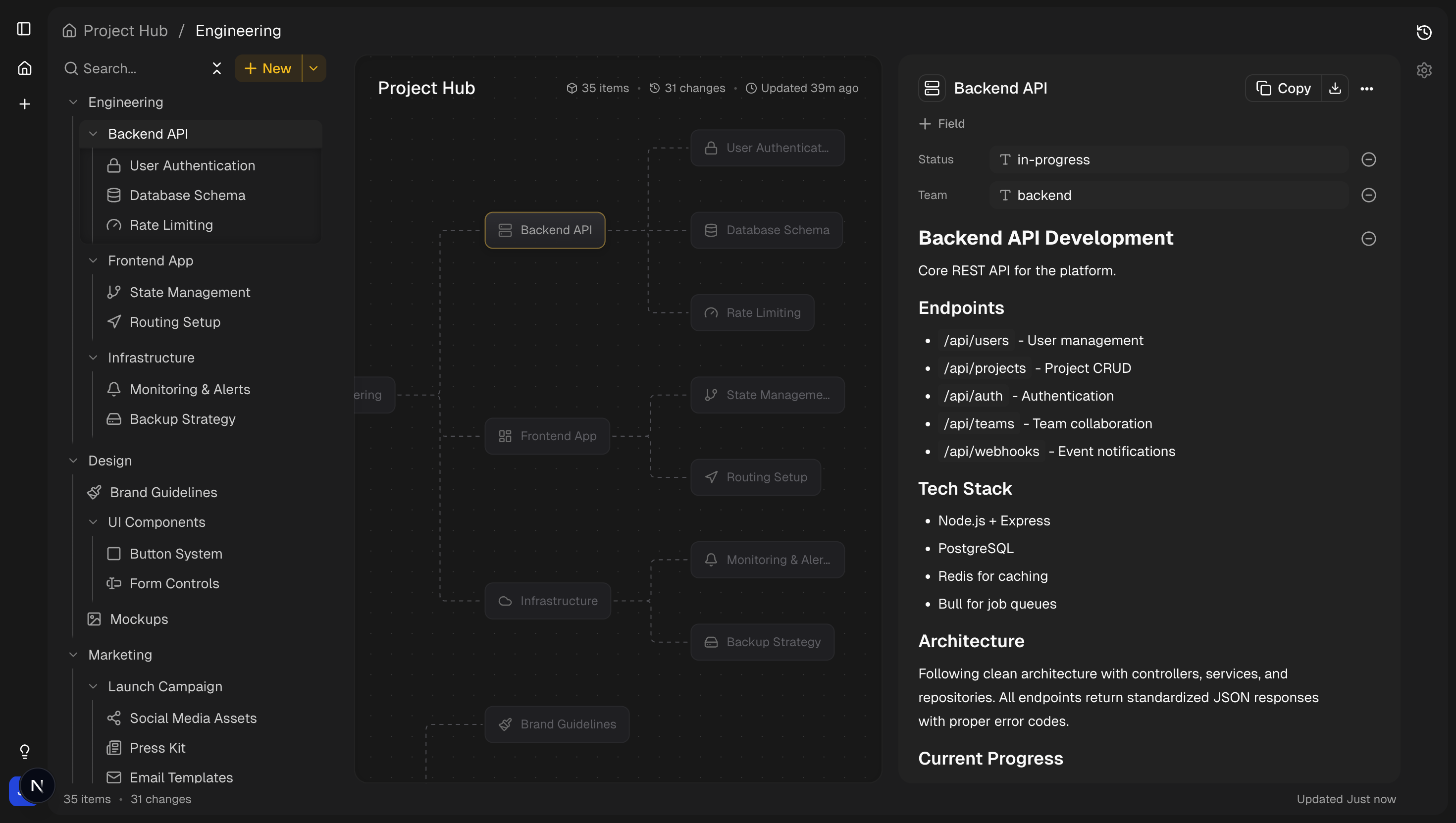1456x823 pixels.
Task: Remove the Status field with its minus icon
Action: [1368, 159]
